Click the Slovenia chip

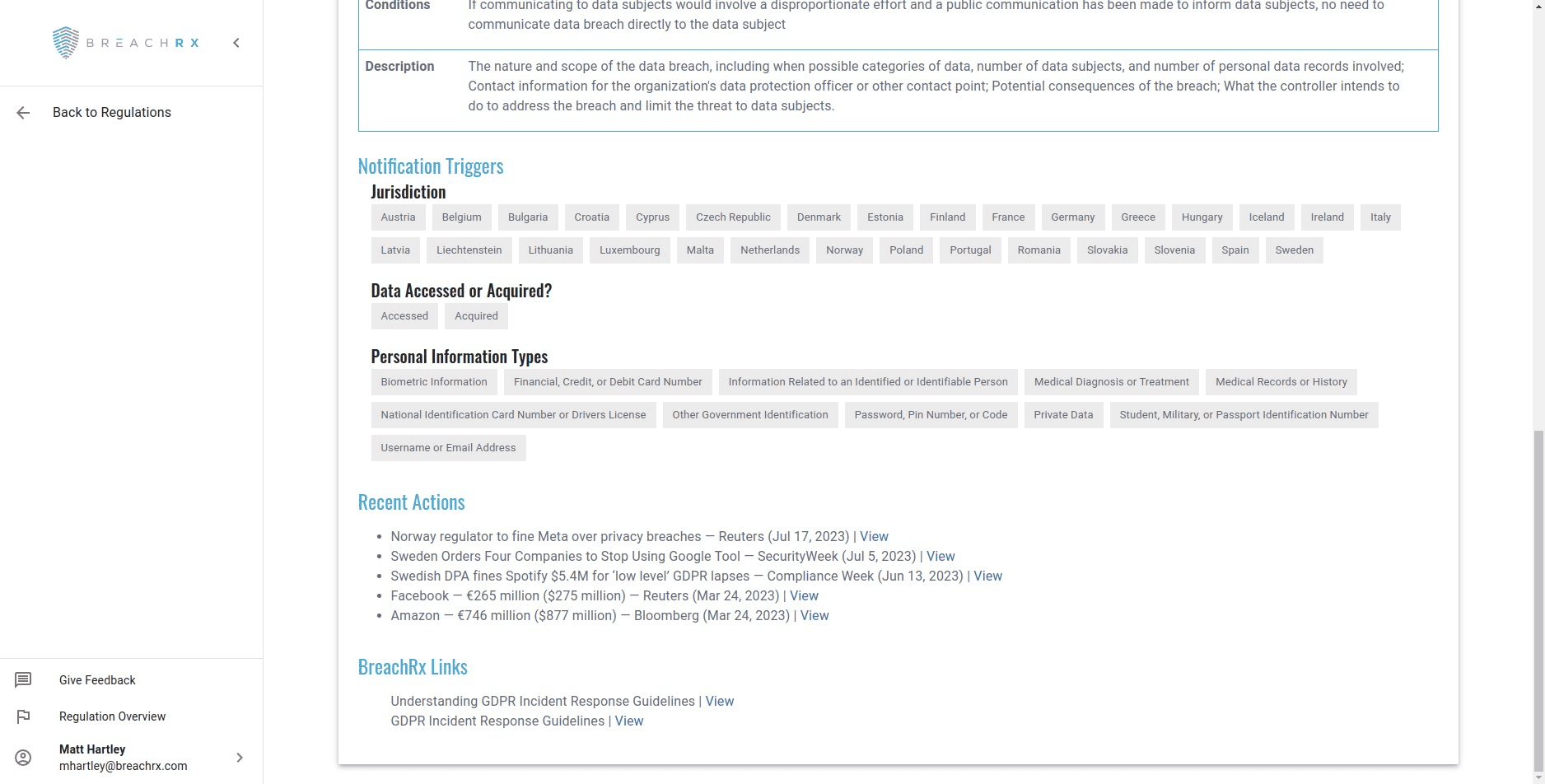(x=1174, y=250)
